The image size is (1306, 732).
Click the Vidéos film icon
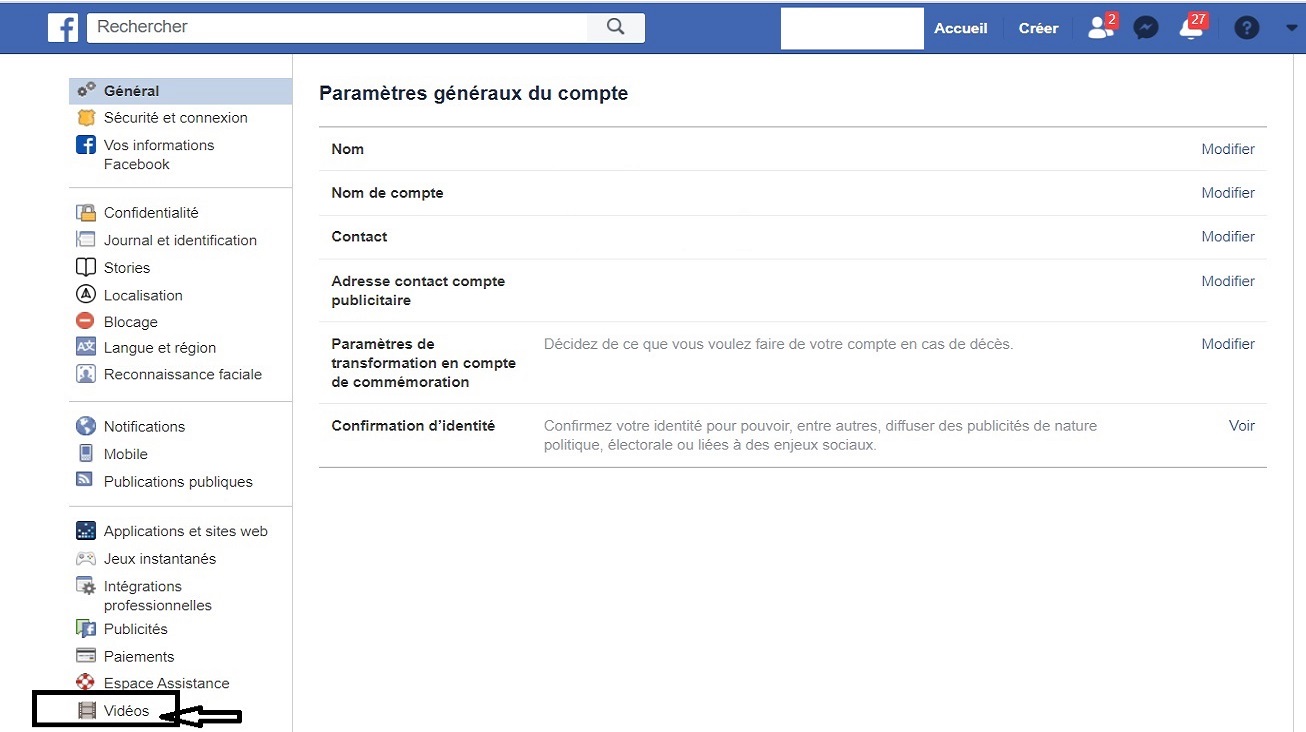87,711
